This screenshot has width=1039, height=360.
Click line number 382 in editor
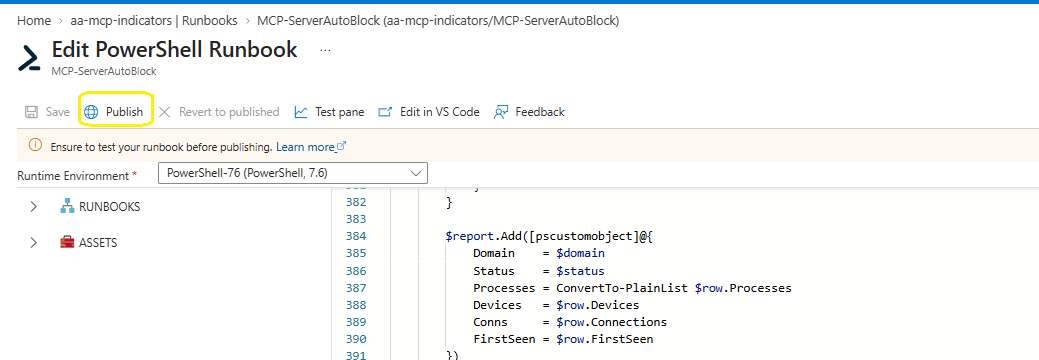pyautogui.click(x=356, y=202)
